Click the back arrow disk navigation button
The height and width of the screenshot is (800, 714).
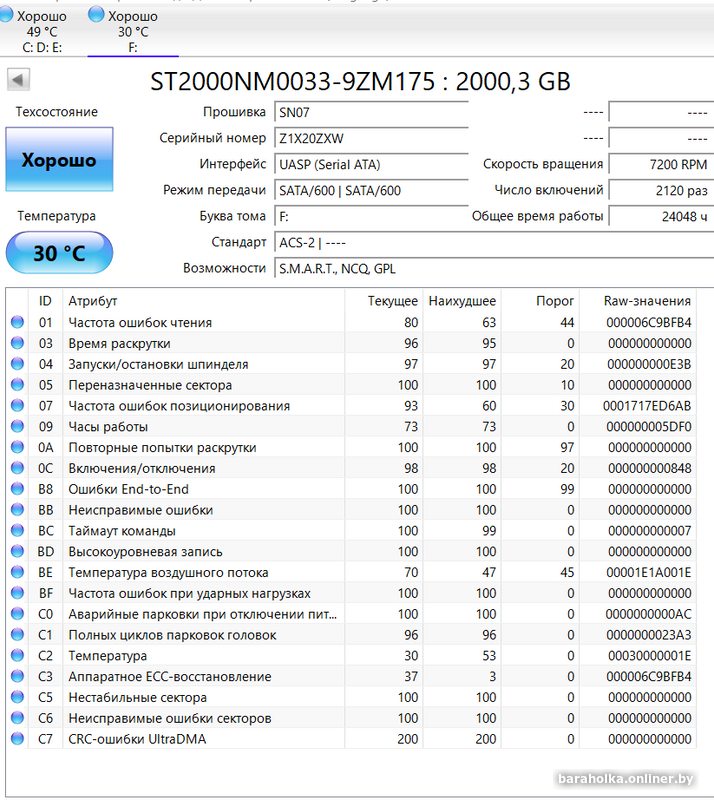[19, 80]
